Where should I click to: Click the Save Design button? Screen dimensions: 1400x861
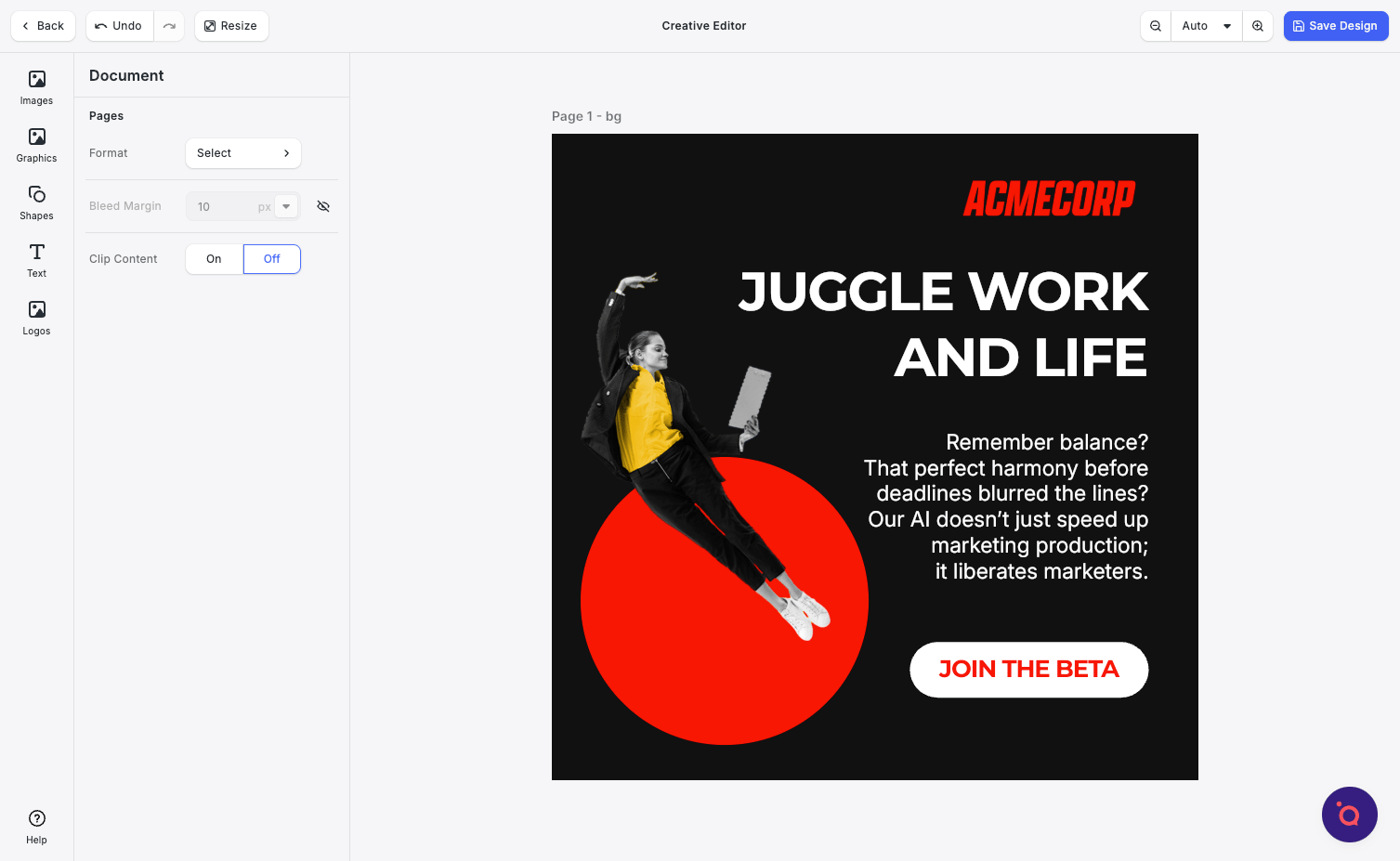pos(1335,26)
